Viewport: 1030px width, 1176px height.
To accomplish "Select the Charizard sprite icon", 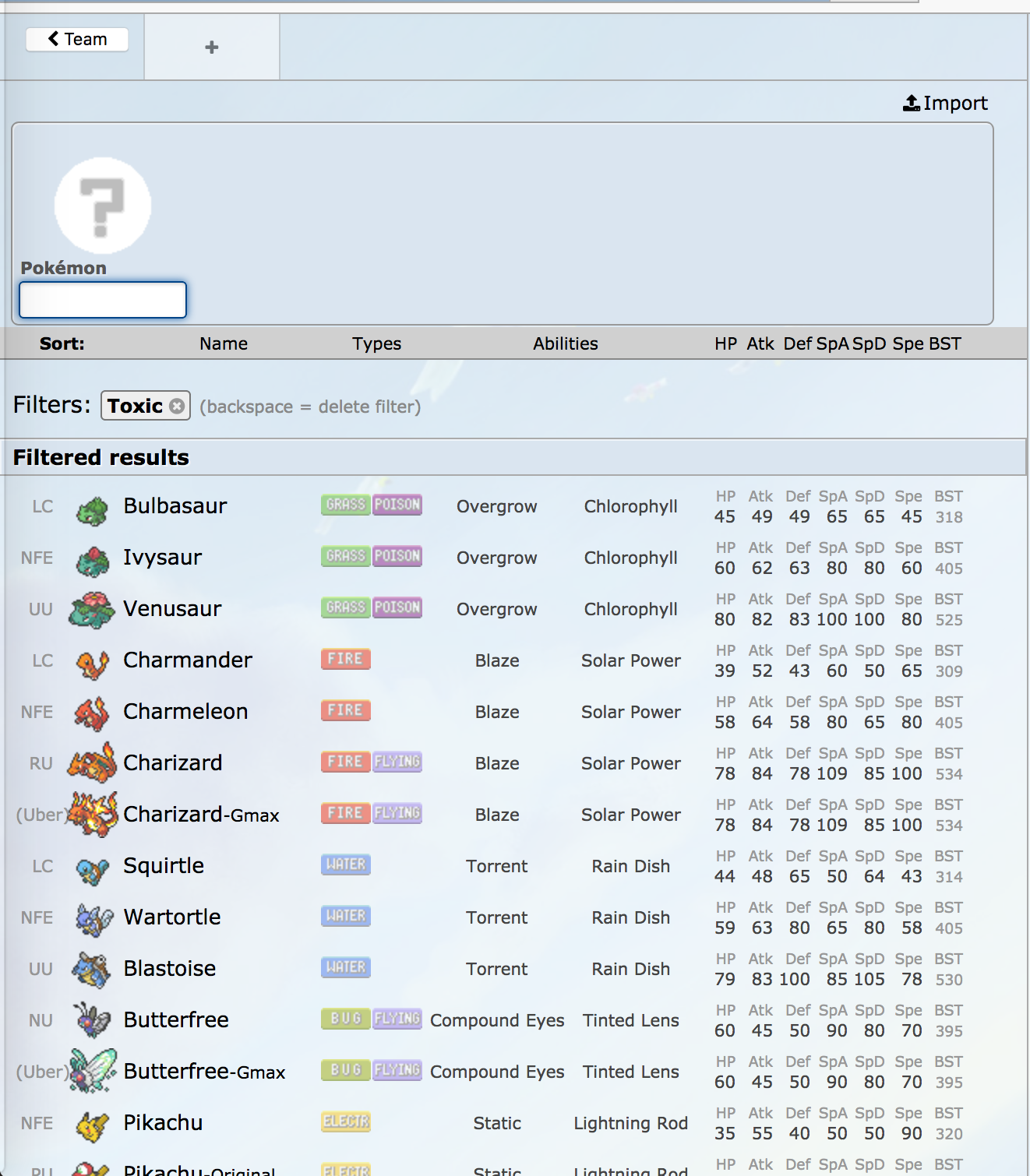I will [93, 763].
